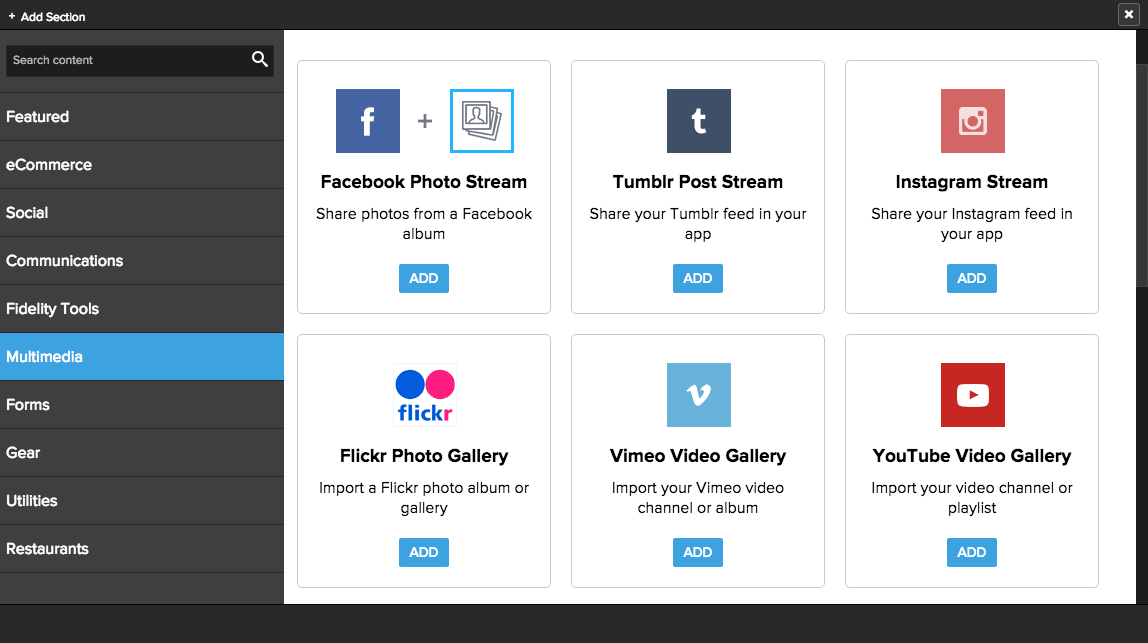Add the YouTube Video Gallery section
Screen dimensions: 1148x643
(971, 552)
